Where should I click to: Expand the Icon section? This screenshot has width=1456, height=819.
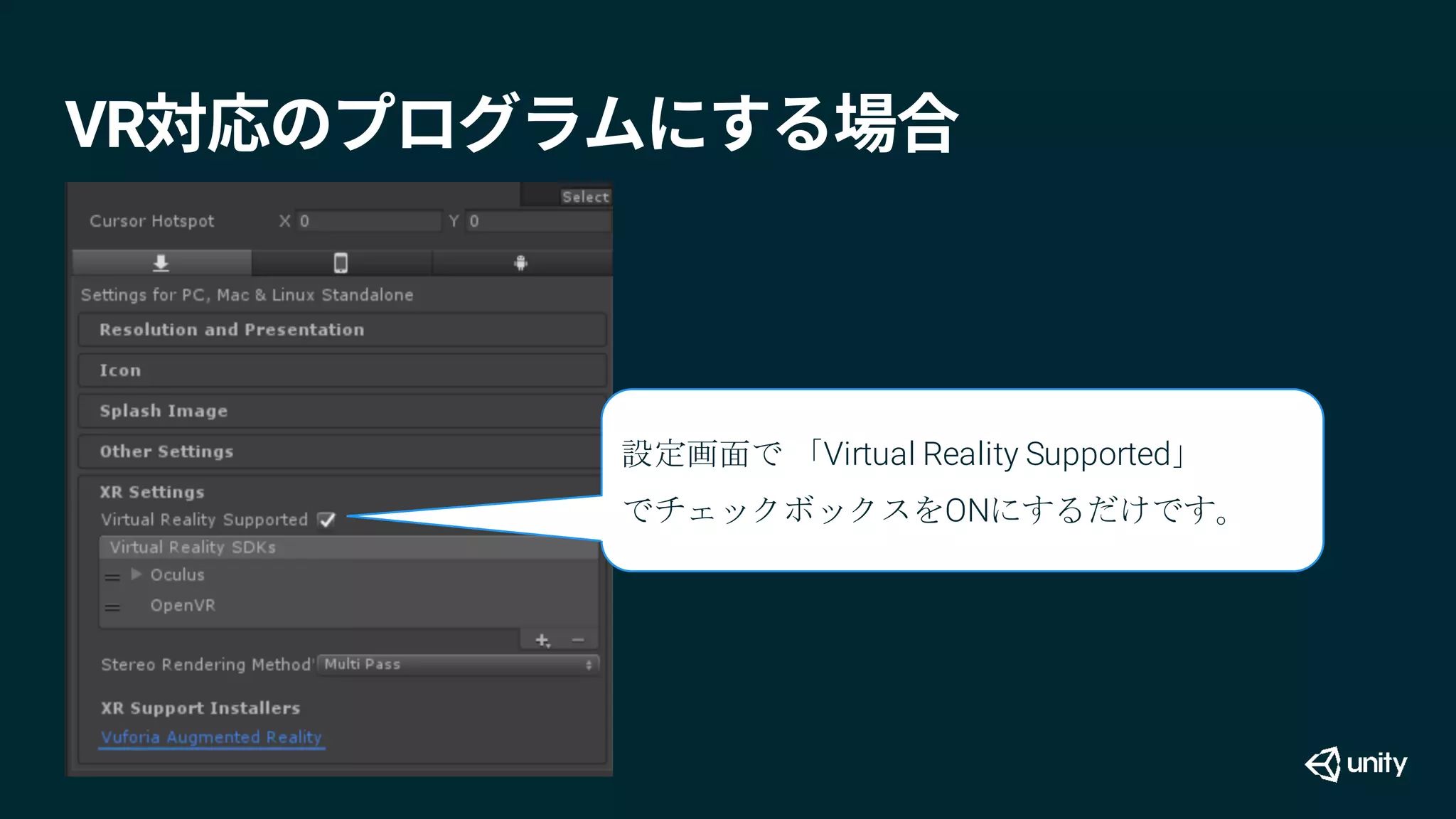click(x=342, y=370)
